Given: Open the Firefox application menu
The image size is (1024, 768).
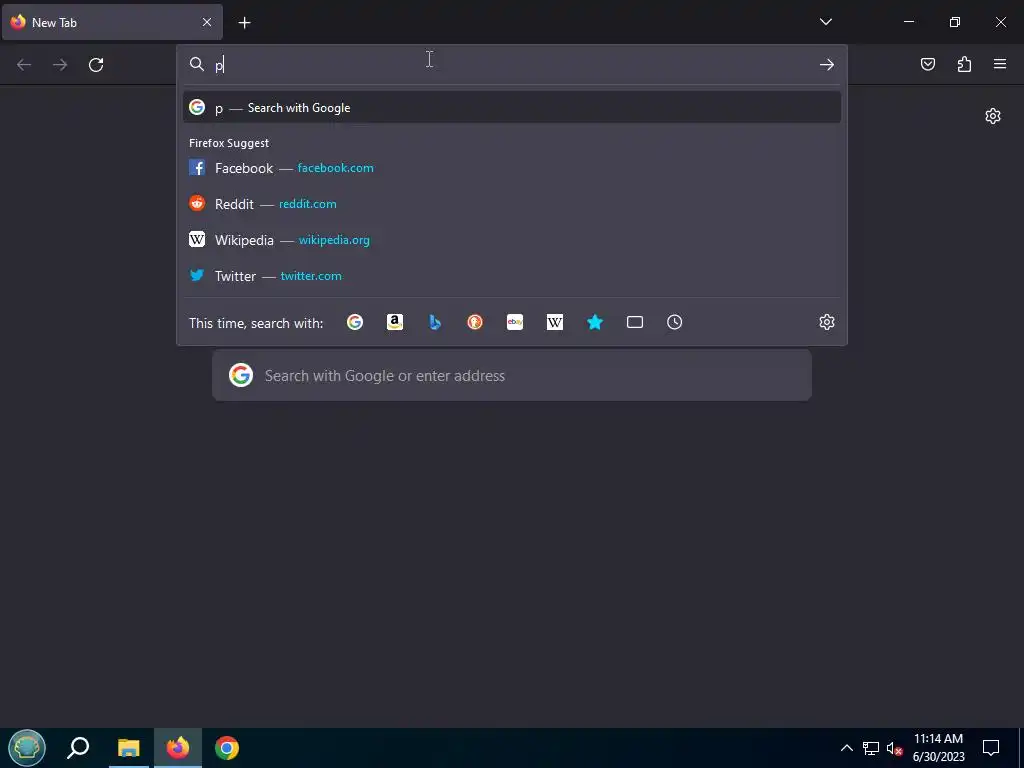Looking at the screenshot, I should point(1000,64).
